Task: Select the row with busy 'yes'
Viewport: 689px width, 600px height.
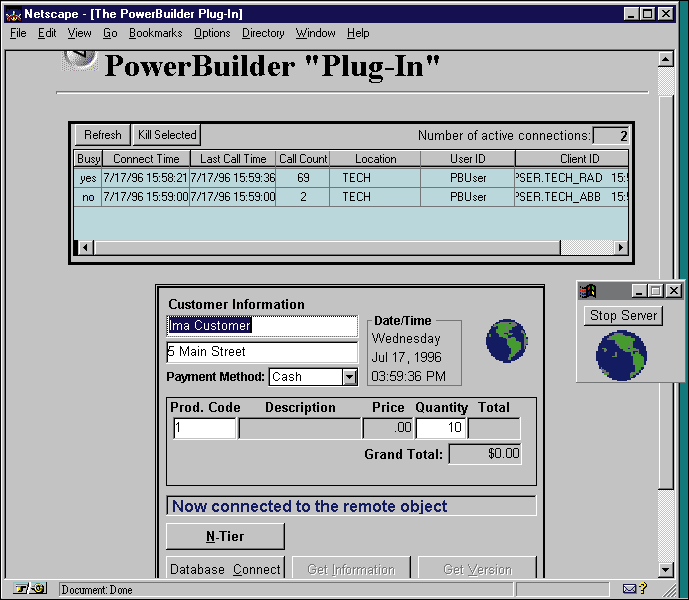Action: click(x=351, y=178)
